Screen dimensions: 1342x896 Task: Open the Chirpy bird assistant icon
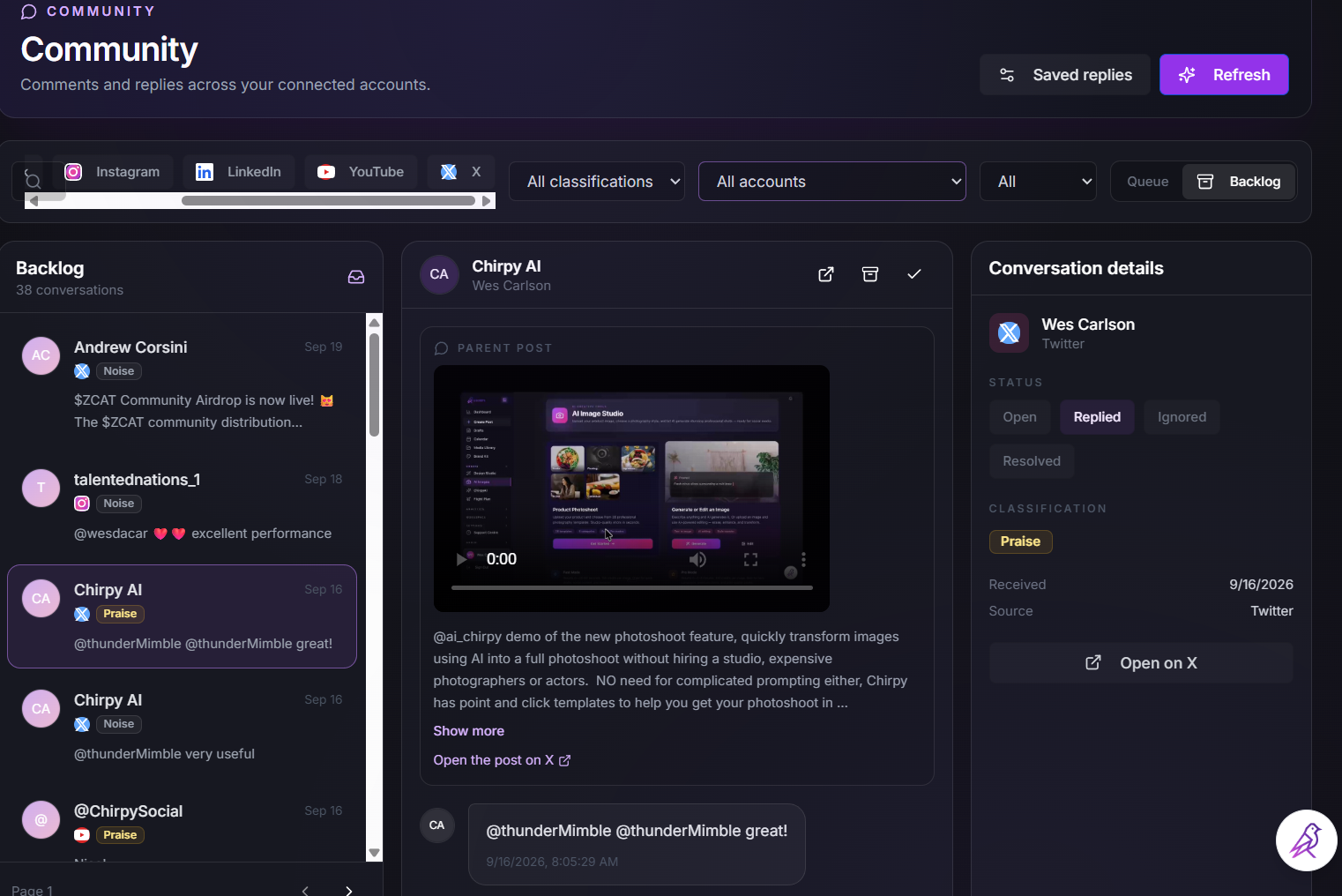[x=1307, y=840]
